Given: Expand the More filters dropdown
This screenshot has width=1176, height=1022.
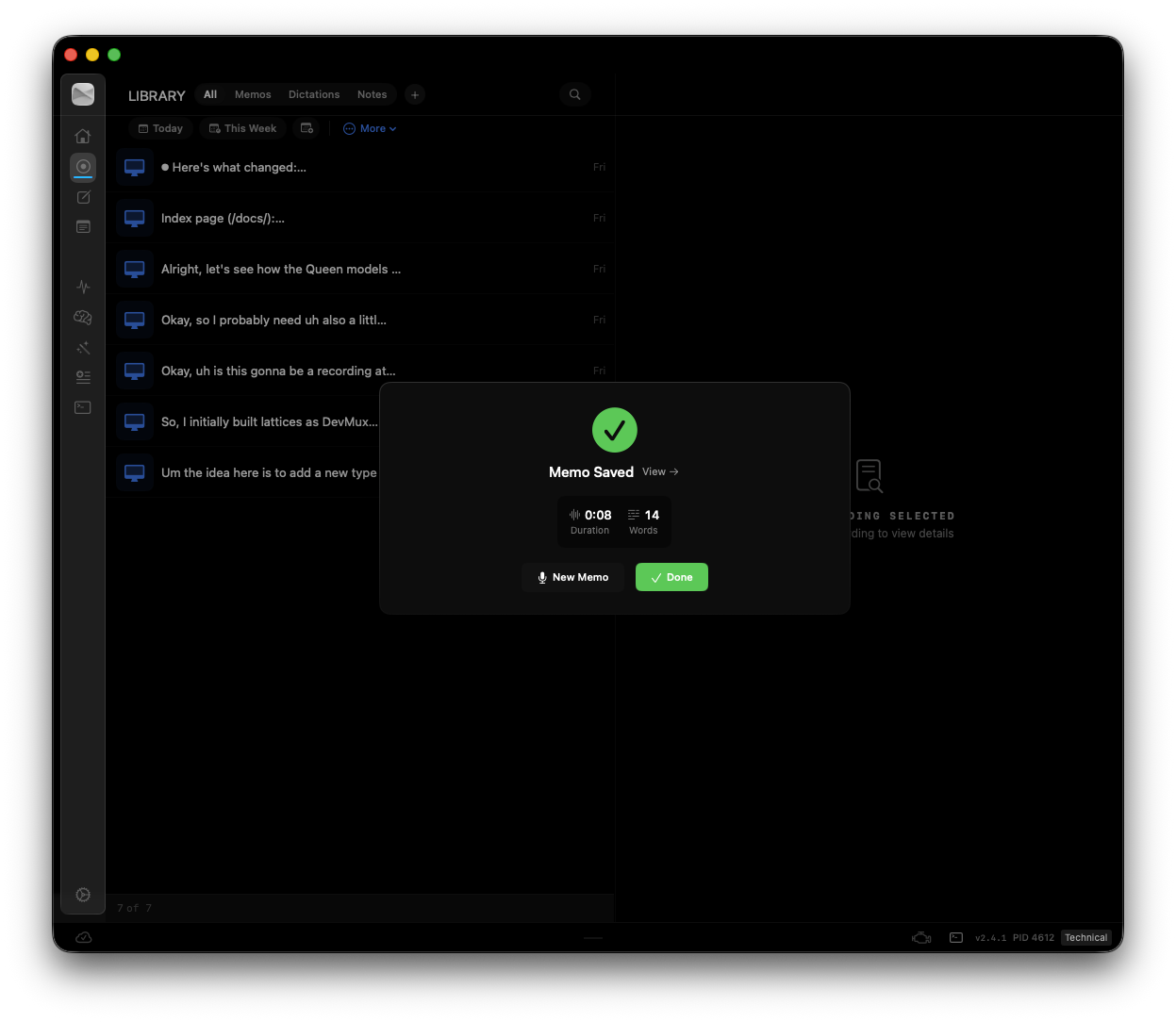Looking at the screenshot, I should (x=370, y=128).
